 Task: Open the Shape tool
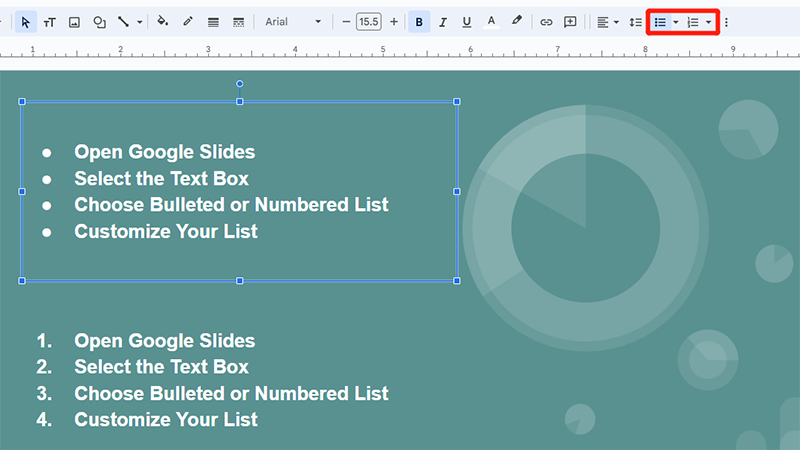pos(99,22)
